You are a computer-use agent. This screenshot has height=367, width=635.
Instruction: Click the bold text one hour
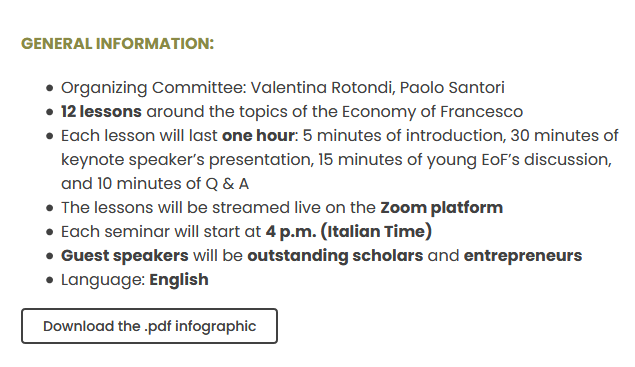[258, 136]
